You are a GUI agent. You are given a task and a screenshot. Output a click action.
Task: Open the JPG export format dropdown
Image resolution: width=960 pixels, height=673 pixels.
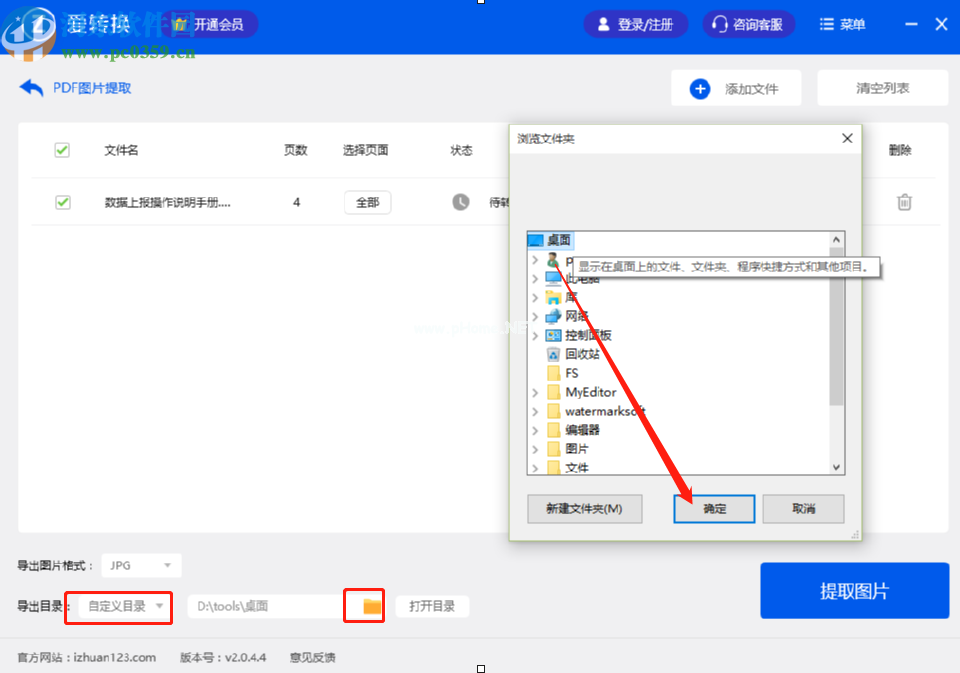click(x=141, y=566)
